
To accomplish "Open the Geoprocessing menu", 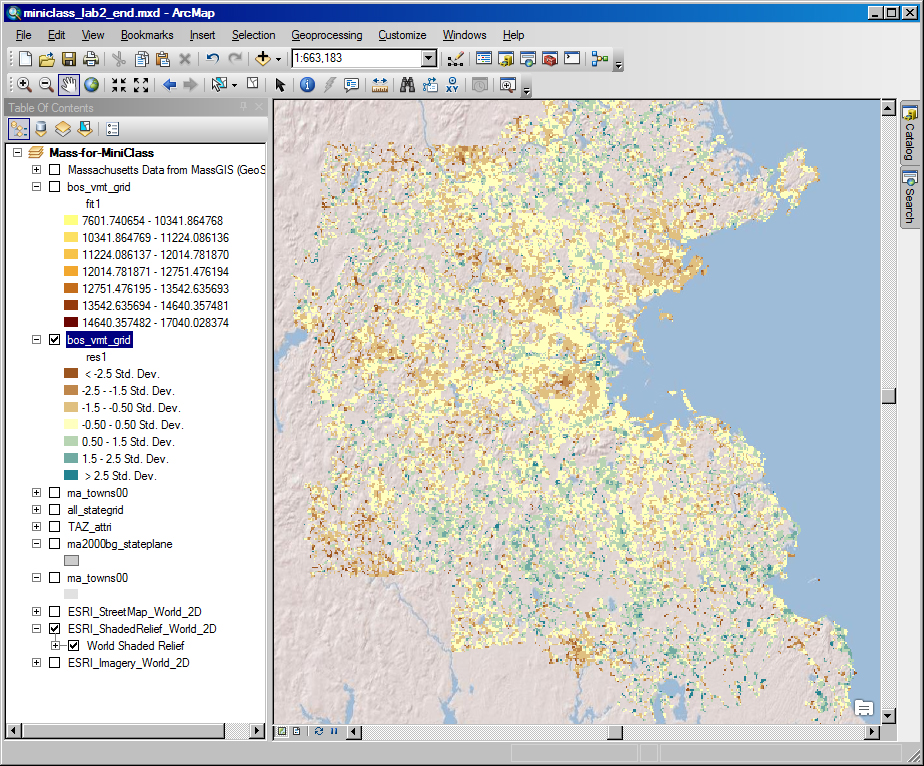I will click(326, 34).
